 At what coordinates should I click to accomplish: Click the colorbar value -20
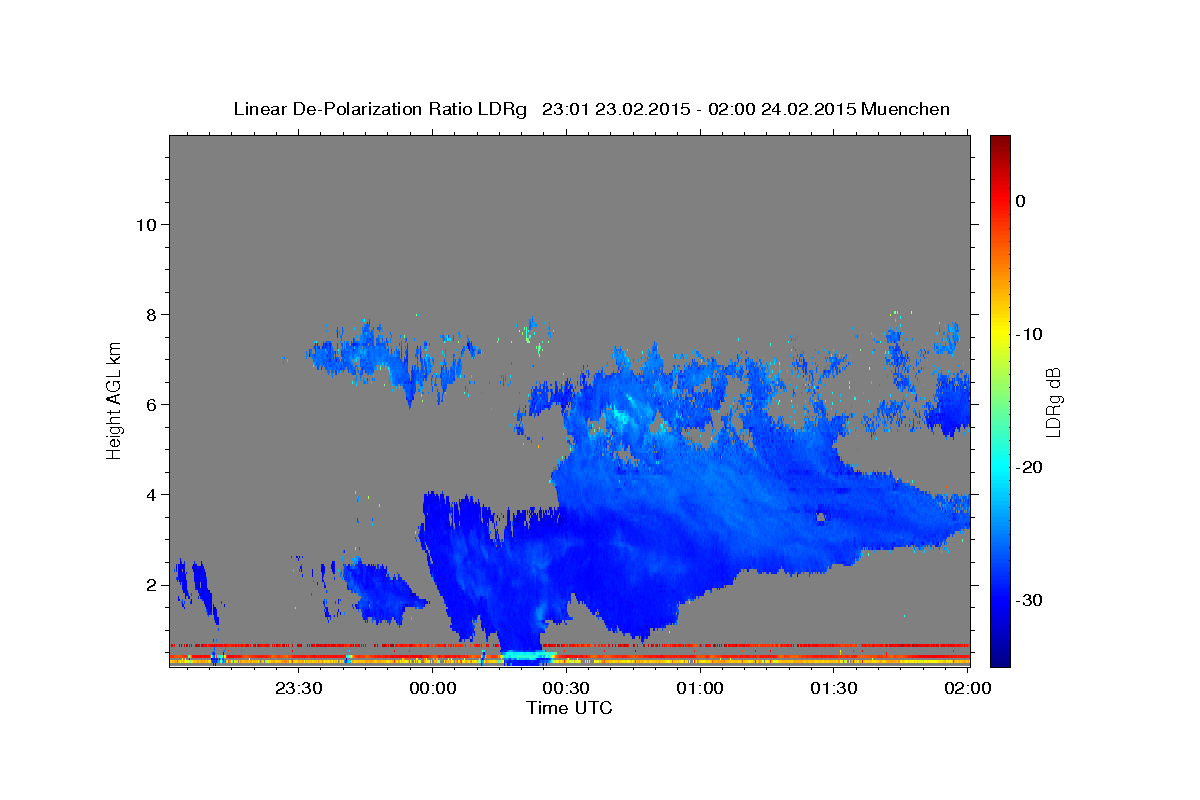coord(1028,467)
